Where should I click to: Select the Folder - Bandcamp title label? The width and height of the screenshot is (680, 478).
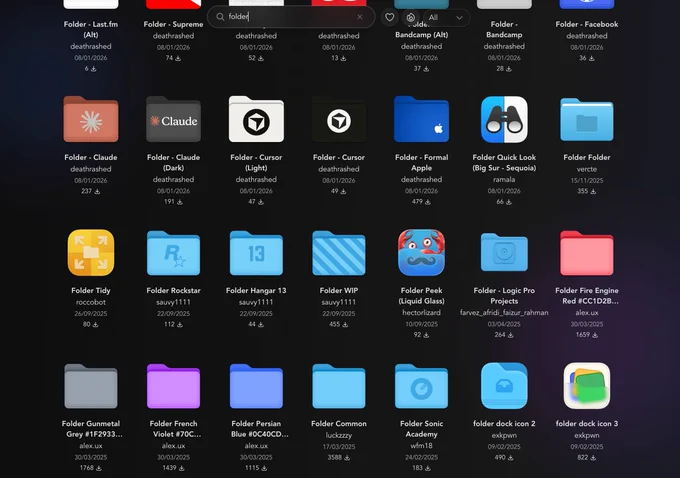[x=504, y=29]
